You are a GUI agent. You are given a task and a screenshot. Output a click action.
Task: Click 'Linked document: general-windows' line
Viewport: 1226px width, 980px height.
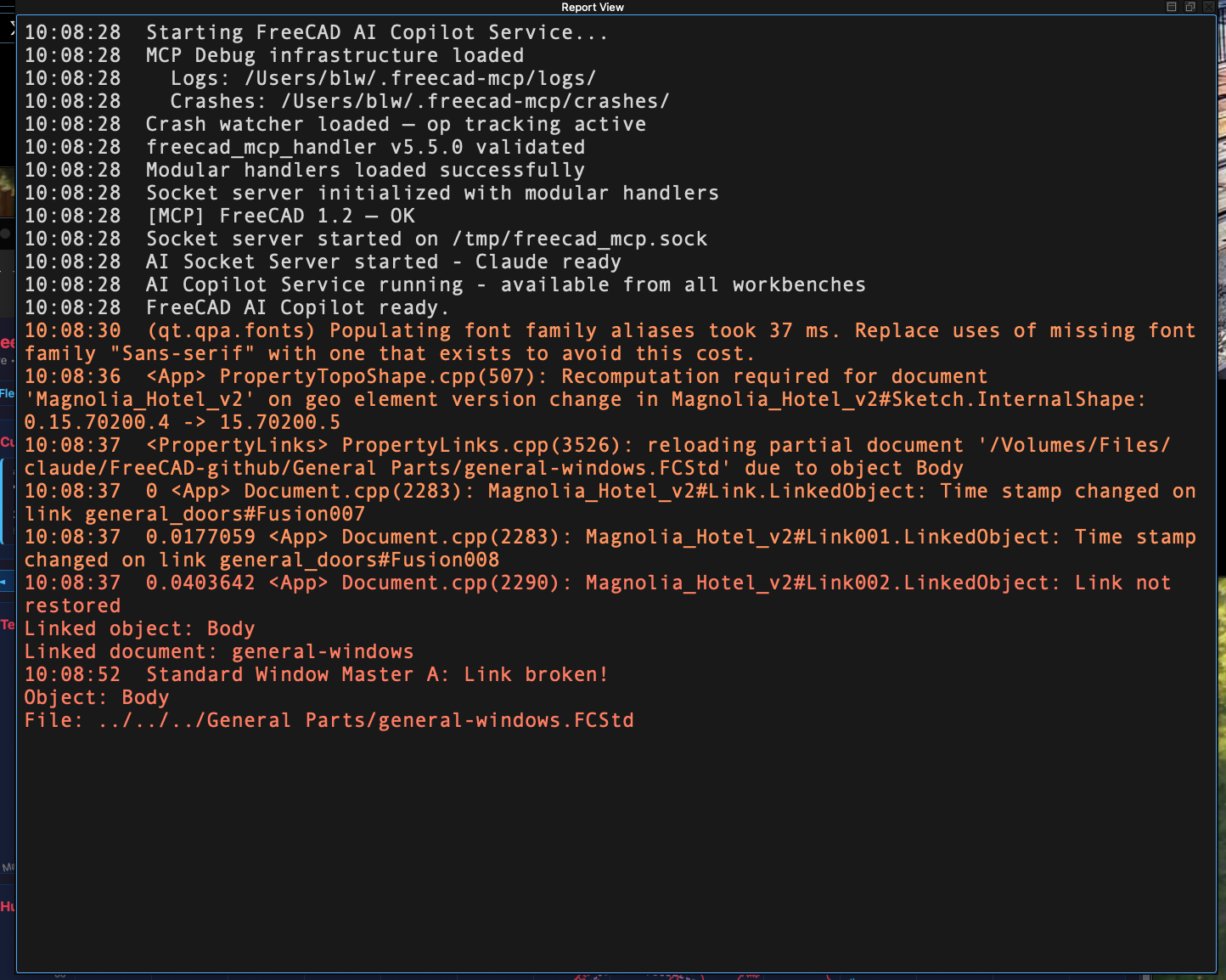pyautogui.click(x=218, y=651)
